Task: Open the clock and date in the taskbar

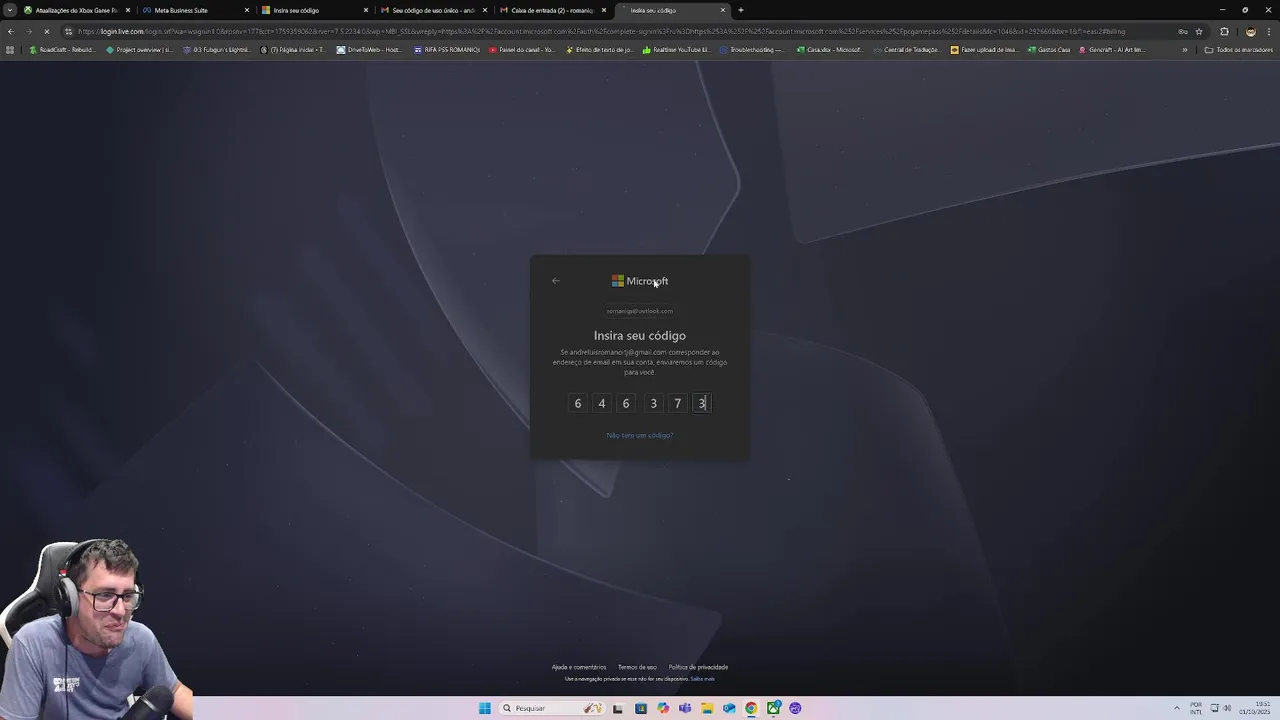Action: point(1257,708)
